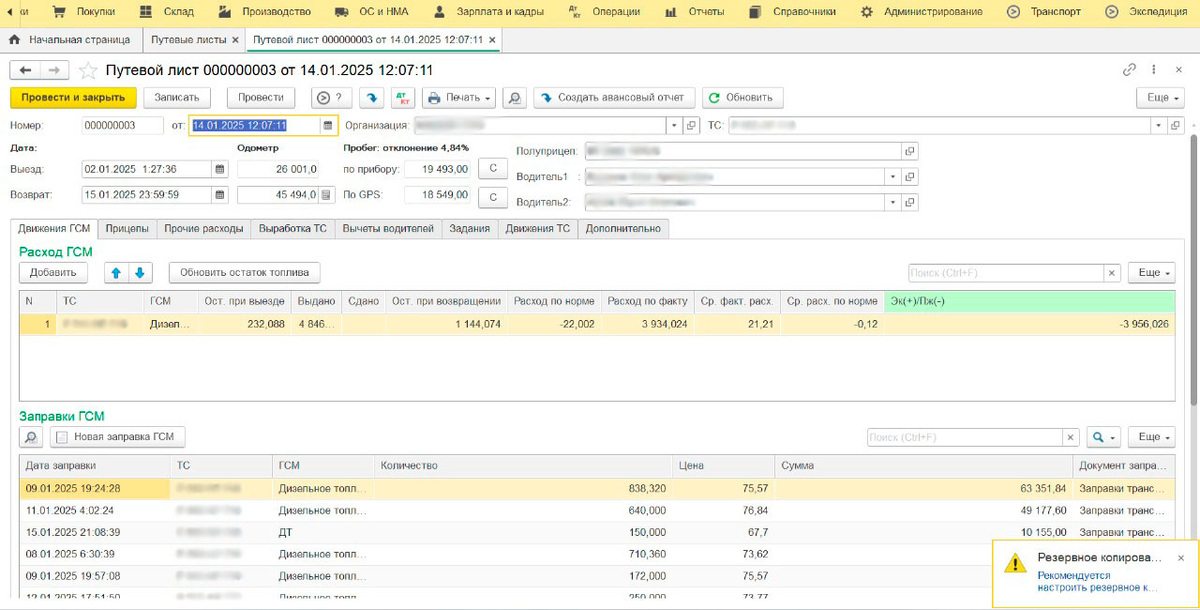Image resolution: width=1200 pixels, height=610 pixels.
Task: Open the Водитель2 record with the open icon
Action: [x=909, y=202]
